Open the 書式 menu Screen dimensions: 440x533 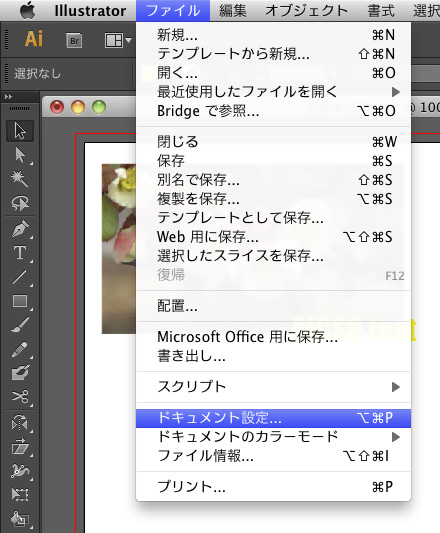click(x=381, y=11)
